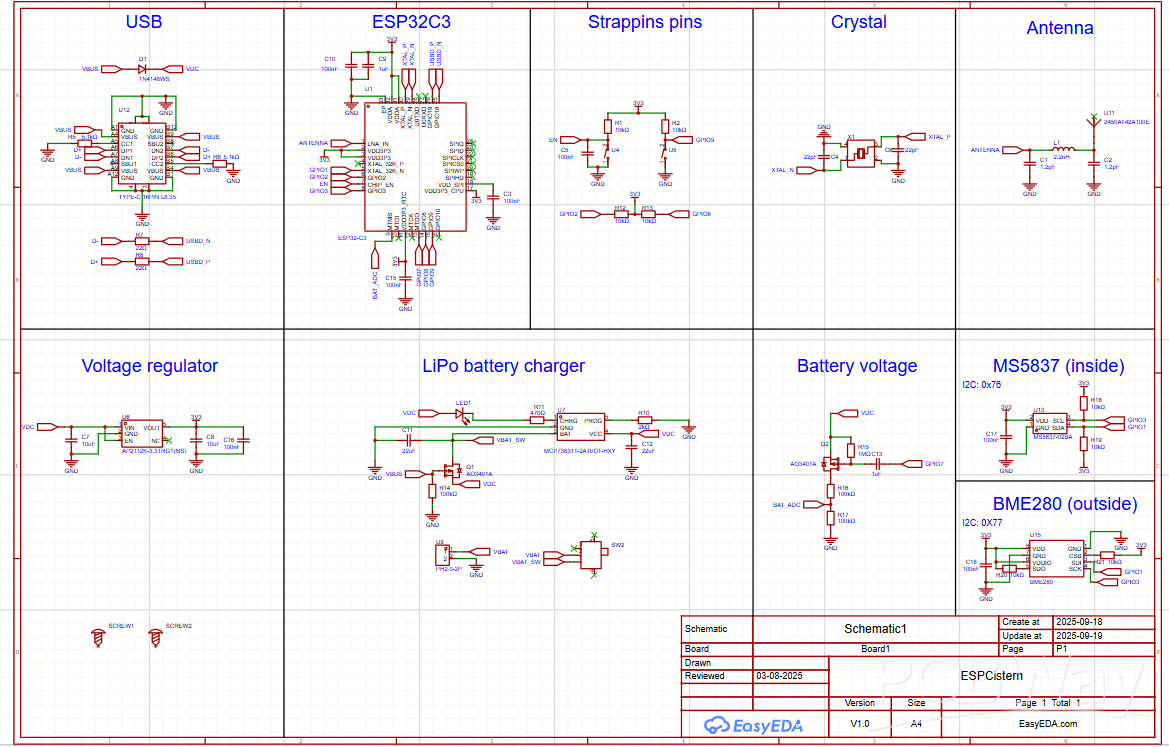Select the U7 MCP73831 charger IC
This screenshot has width=1169, height=747.
click(x=580, y=427)
